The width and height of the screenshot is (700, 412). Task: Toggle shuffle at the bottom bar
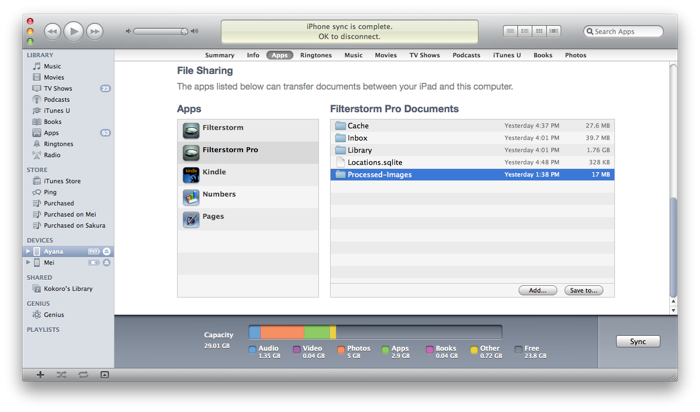pyautogui.click(x=62, y=374)
